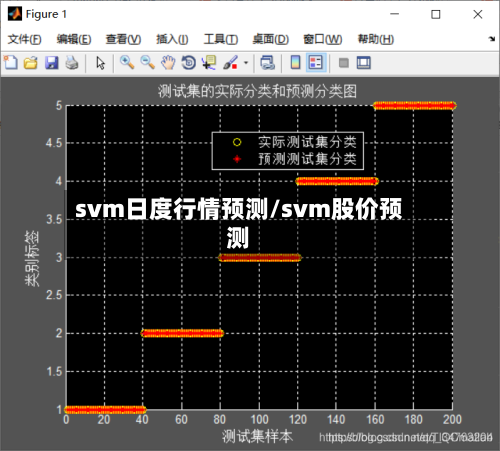Enable the Rotate 3D tool

[189, 63]
